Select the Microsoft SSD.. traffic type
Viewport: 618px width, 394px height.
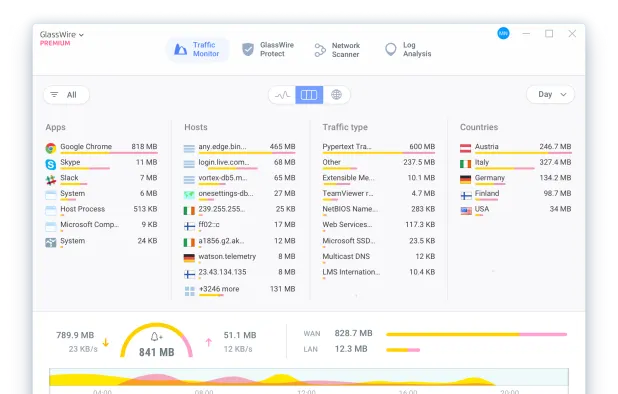coord(379,242)
